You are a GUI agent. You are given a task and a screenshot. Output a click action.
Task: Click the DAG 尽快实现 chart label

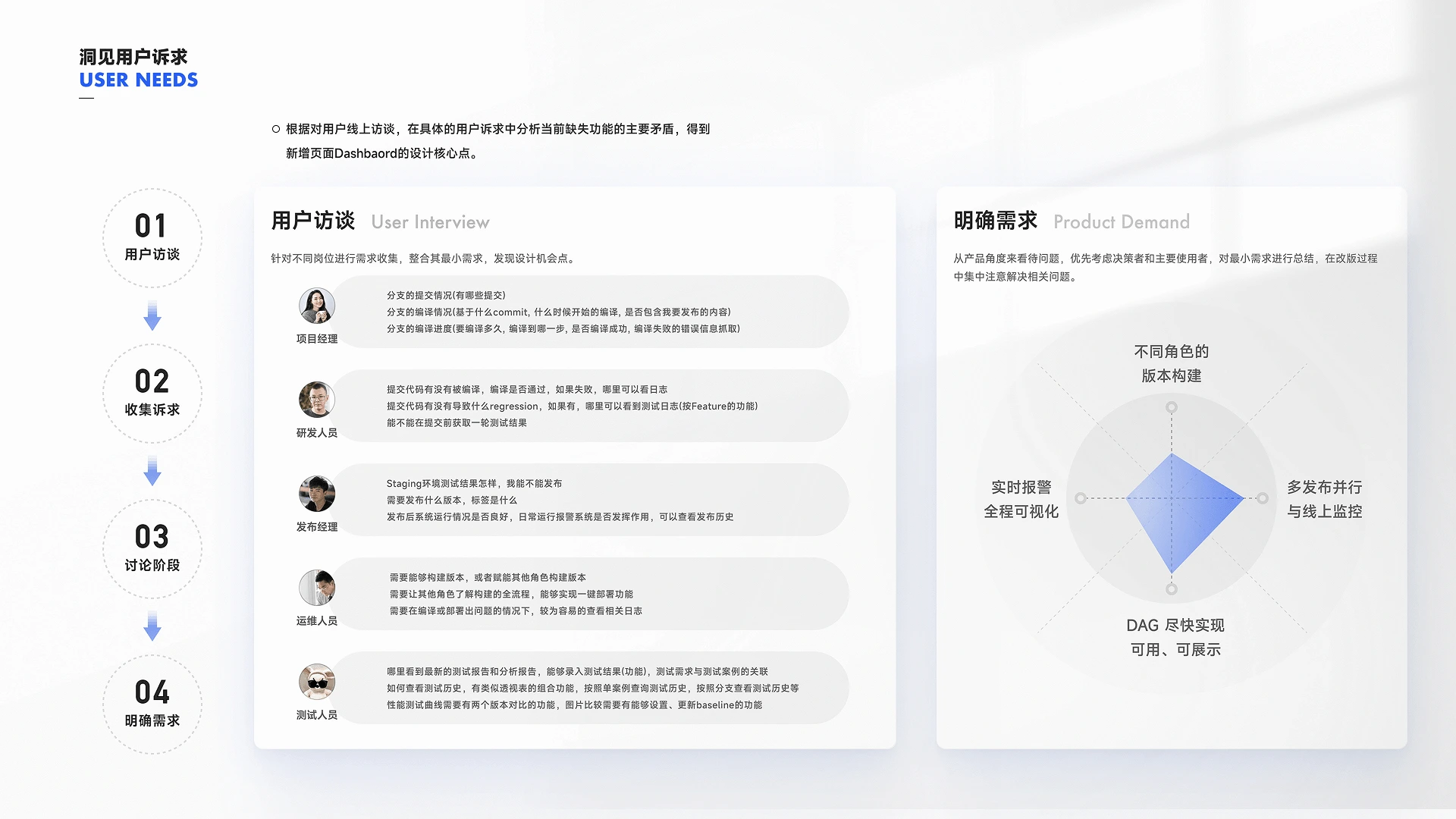point(1175,626)
